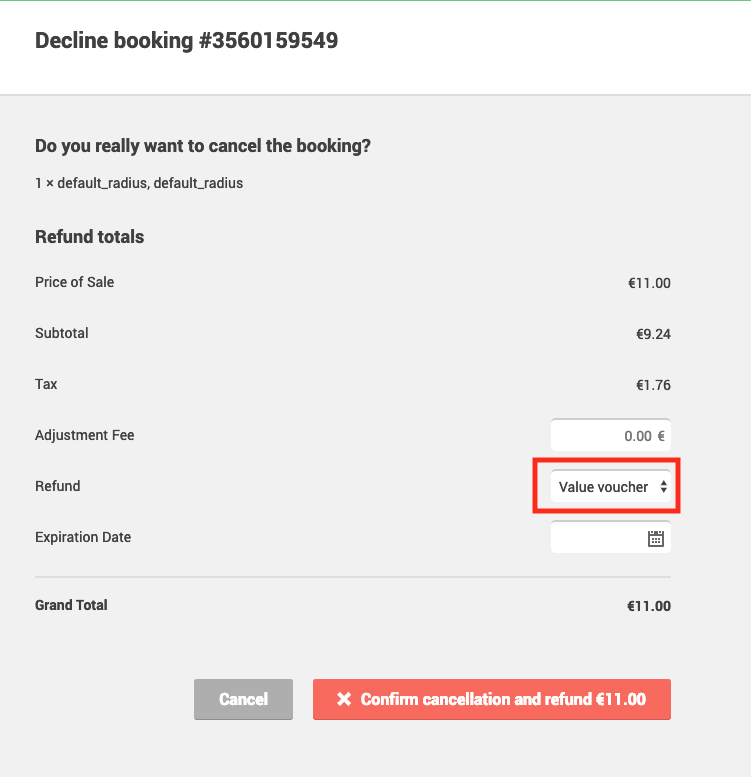751x777 pixels.
Task: Confirm cancellation and refund €11.00
Action: tap(491, 699)
